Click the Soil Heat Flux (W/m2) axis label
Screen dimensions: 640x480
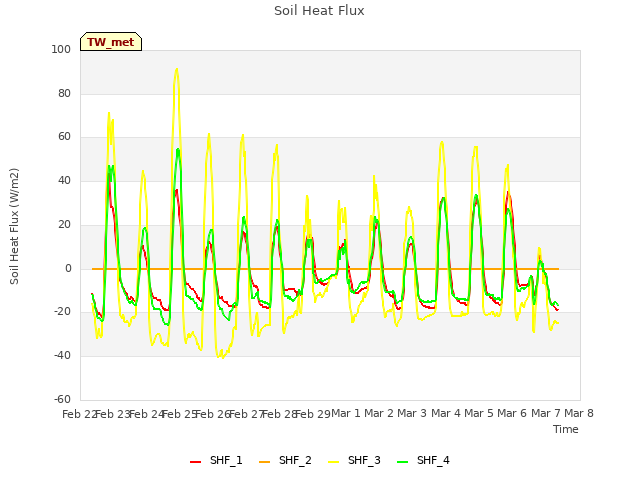(14, 226)
